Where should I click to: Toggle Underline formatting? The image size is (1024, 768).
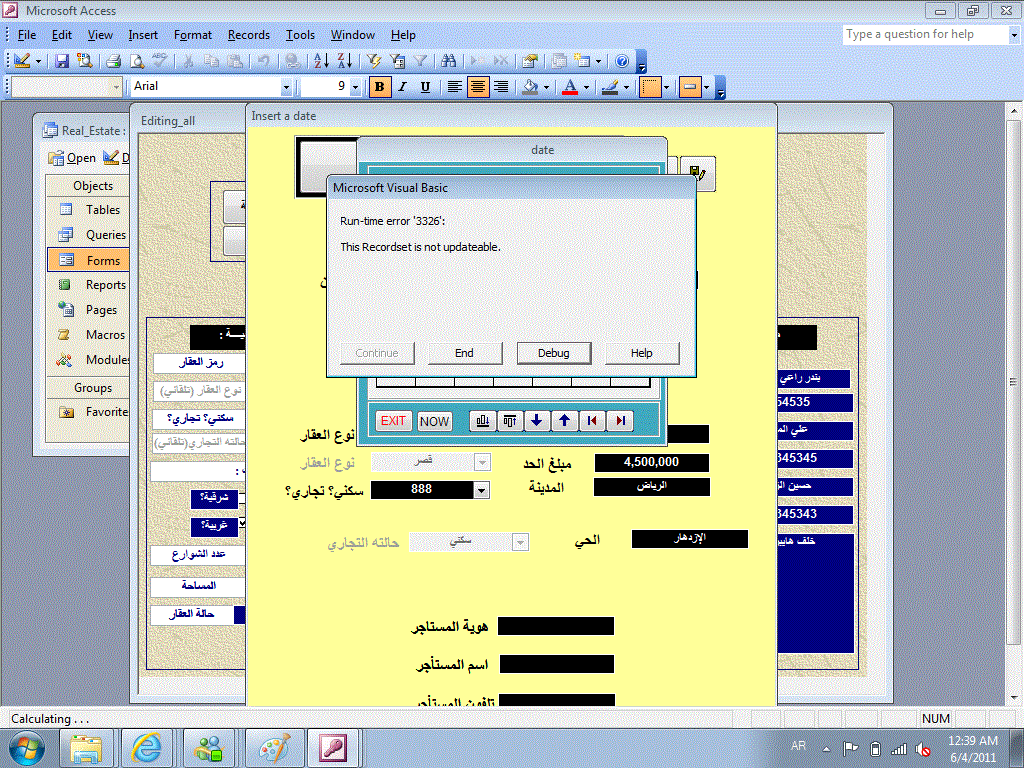425,86
